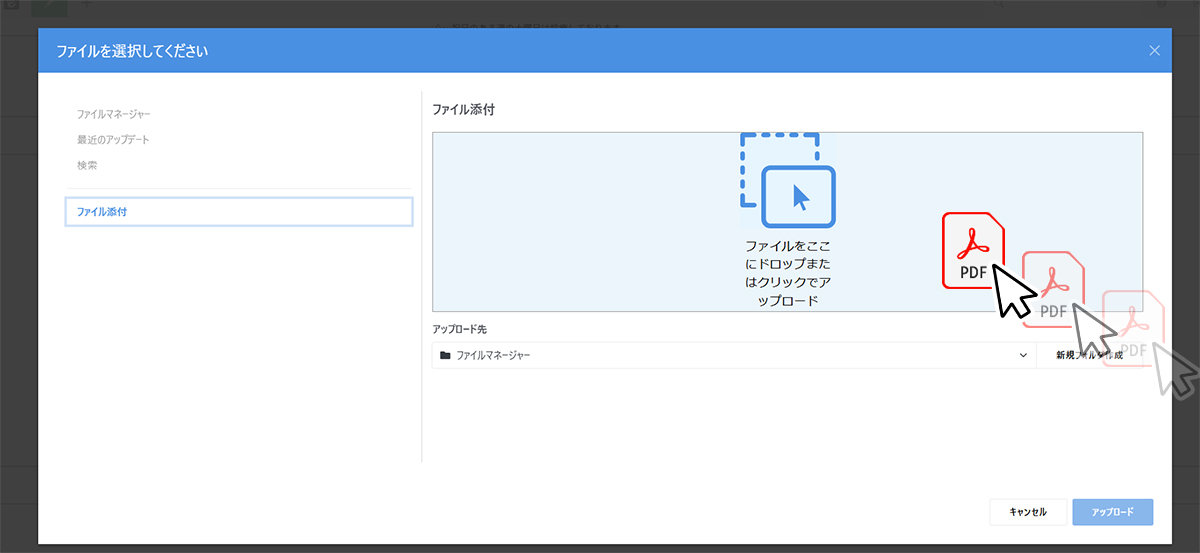Click the blue アップロード button
This screenshot has height=553, width=1200.
[x=1113, y=512]
